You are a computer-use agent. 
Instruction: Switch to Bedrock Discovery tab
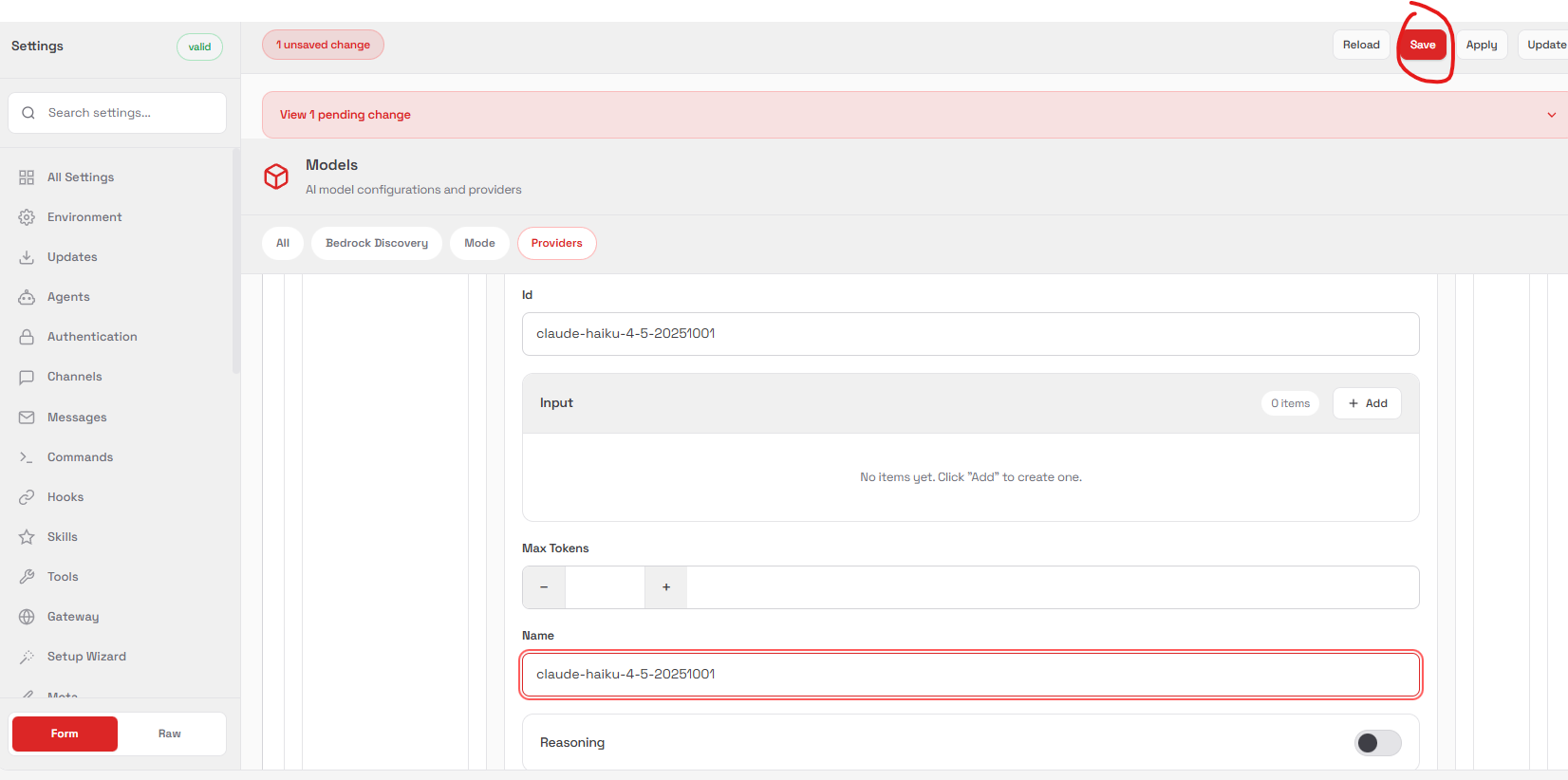point(377,243)
